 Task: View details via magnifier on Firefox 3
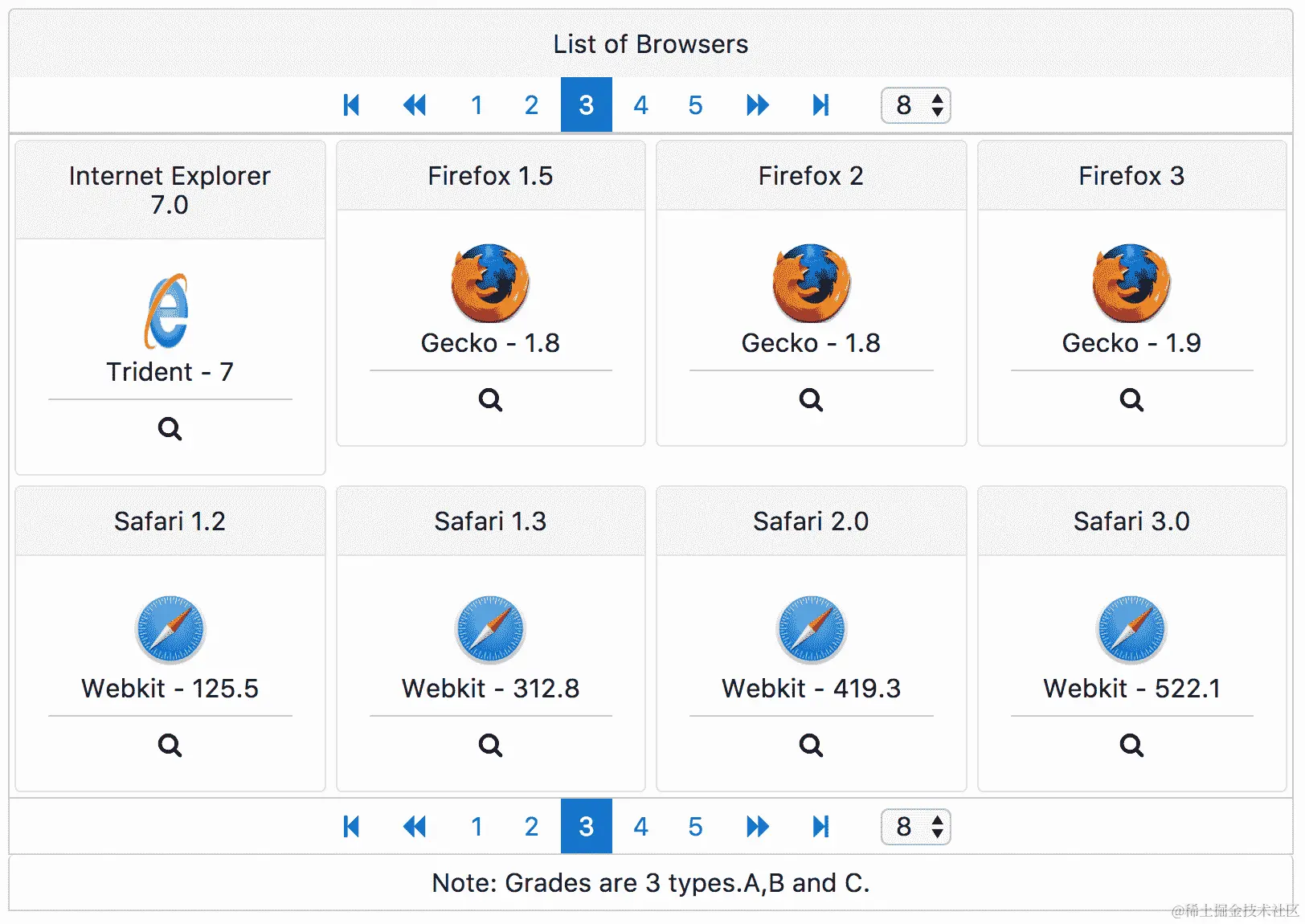1131,399
